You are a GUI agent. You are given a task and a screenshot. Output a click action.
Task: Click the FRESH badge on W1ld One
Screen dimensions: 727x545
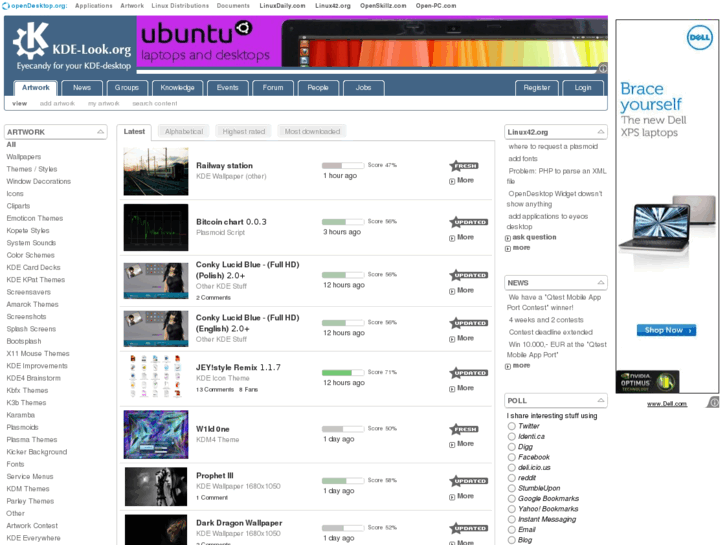tap(464, 430)
